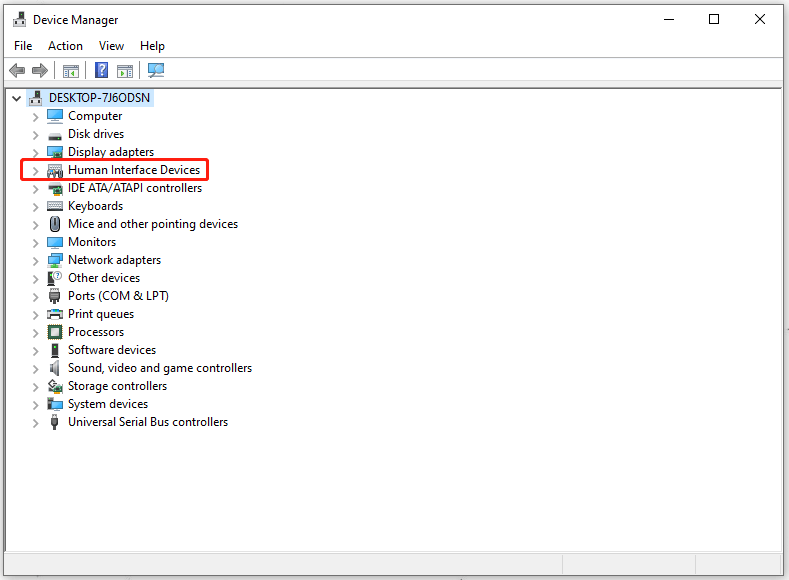Select the Print queues label
The image size is (789, 580).
coord(101,314)
